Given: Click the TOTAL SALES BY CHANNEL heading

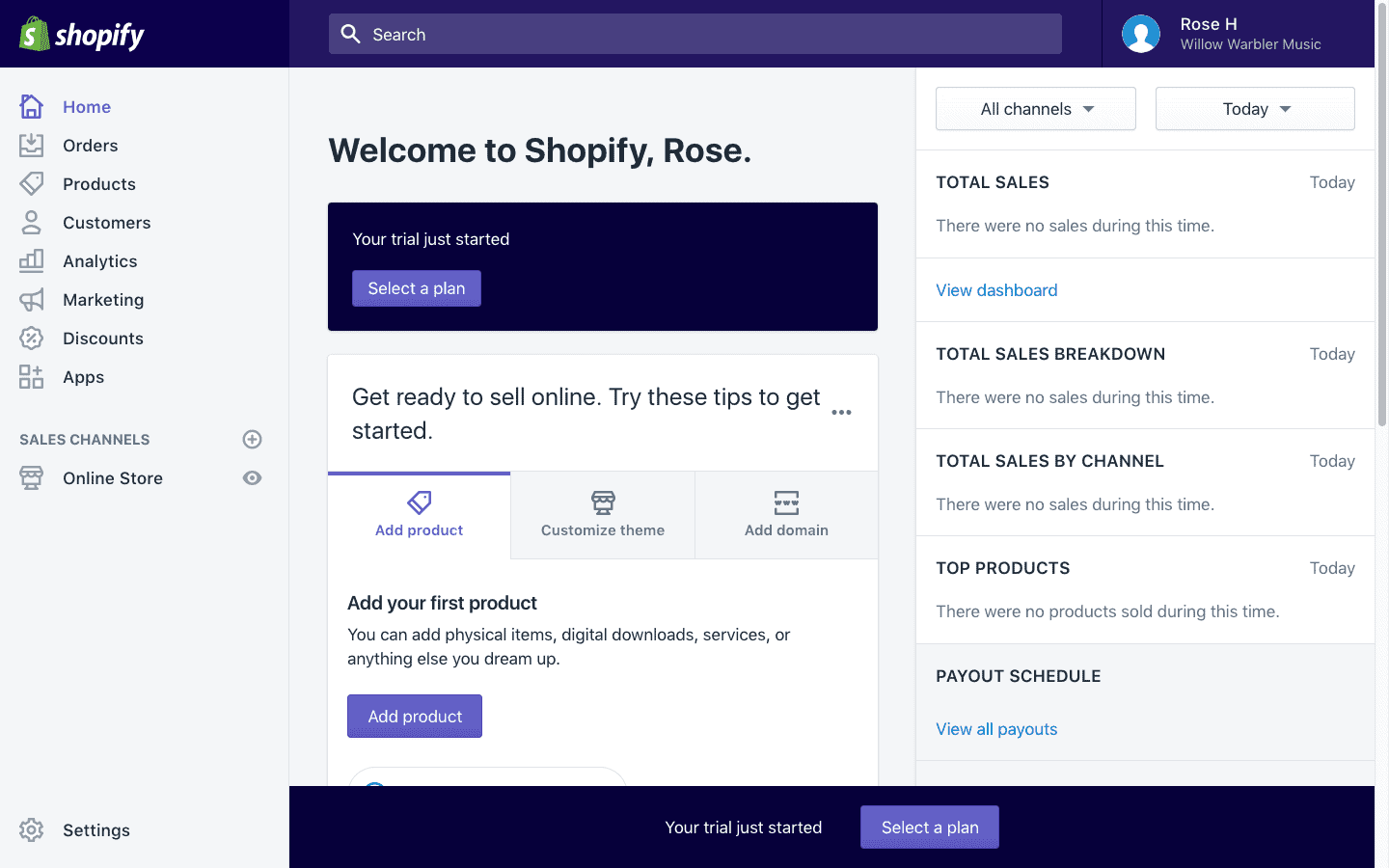Looking at the screenshot, I should pyautogui.click(x=1049, y=461).
